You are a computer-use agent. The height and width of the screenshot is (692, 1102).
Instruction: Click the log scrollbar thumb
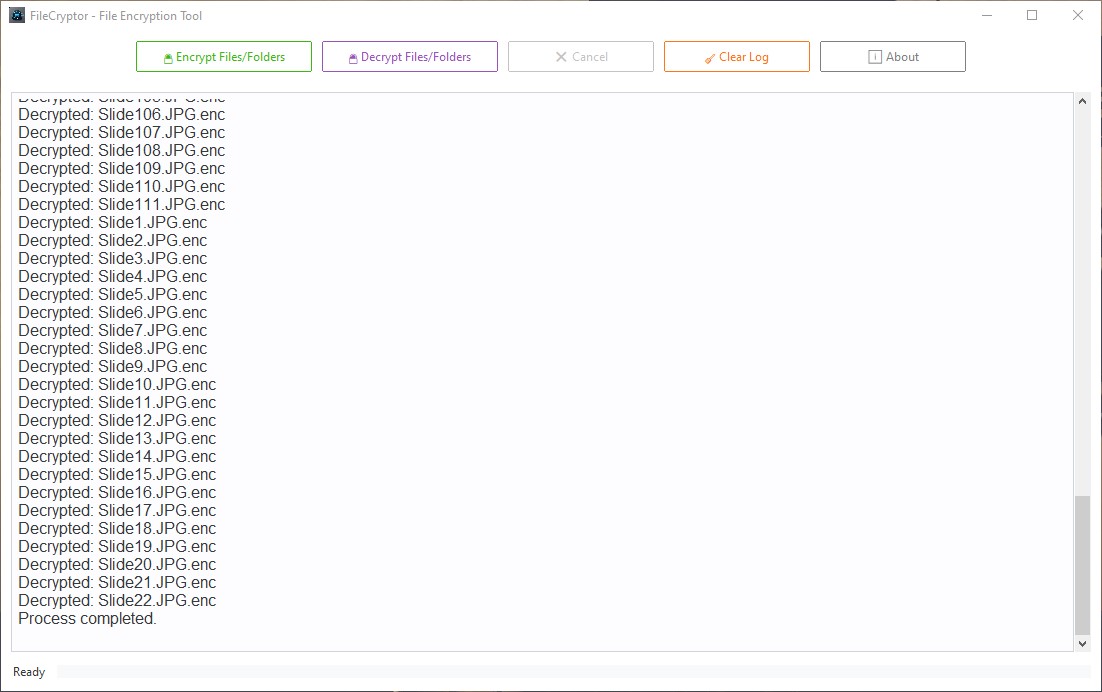tap(1082, 566)
